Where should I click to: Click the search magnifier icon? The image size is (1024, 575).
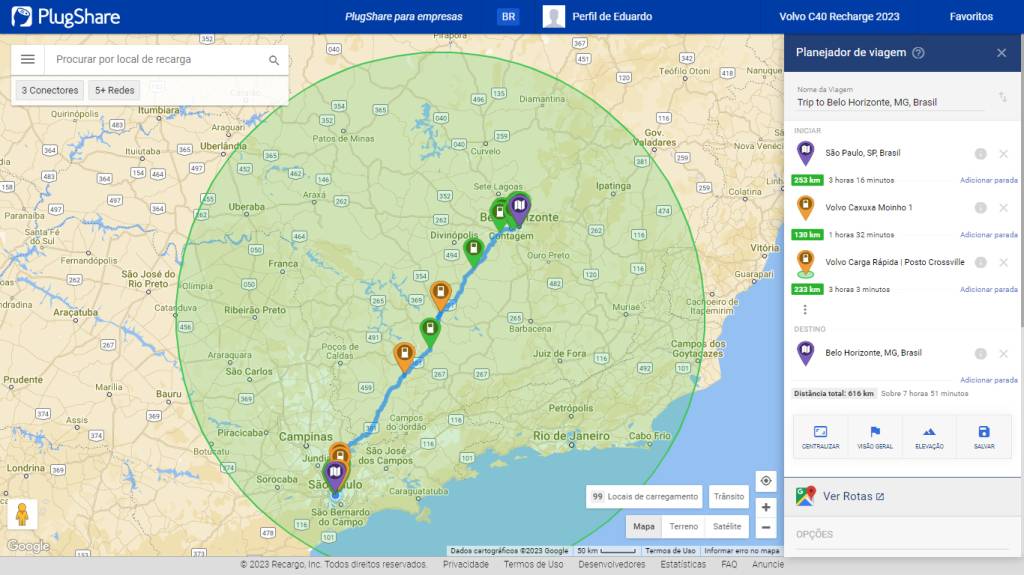(x=274, y=60)
